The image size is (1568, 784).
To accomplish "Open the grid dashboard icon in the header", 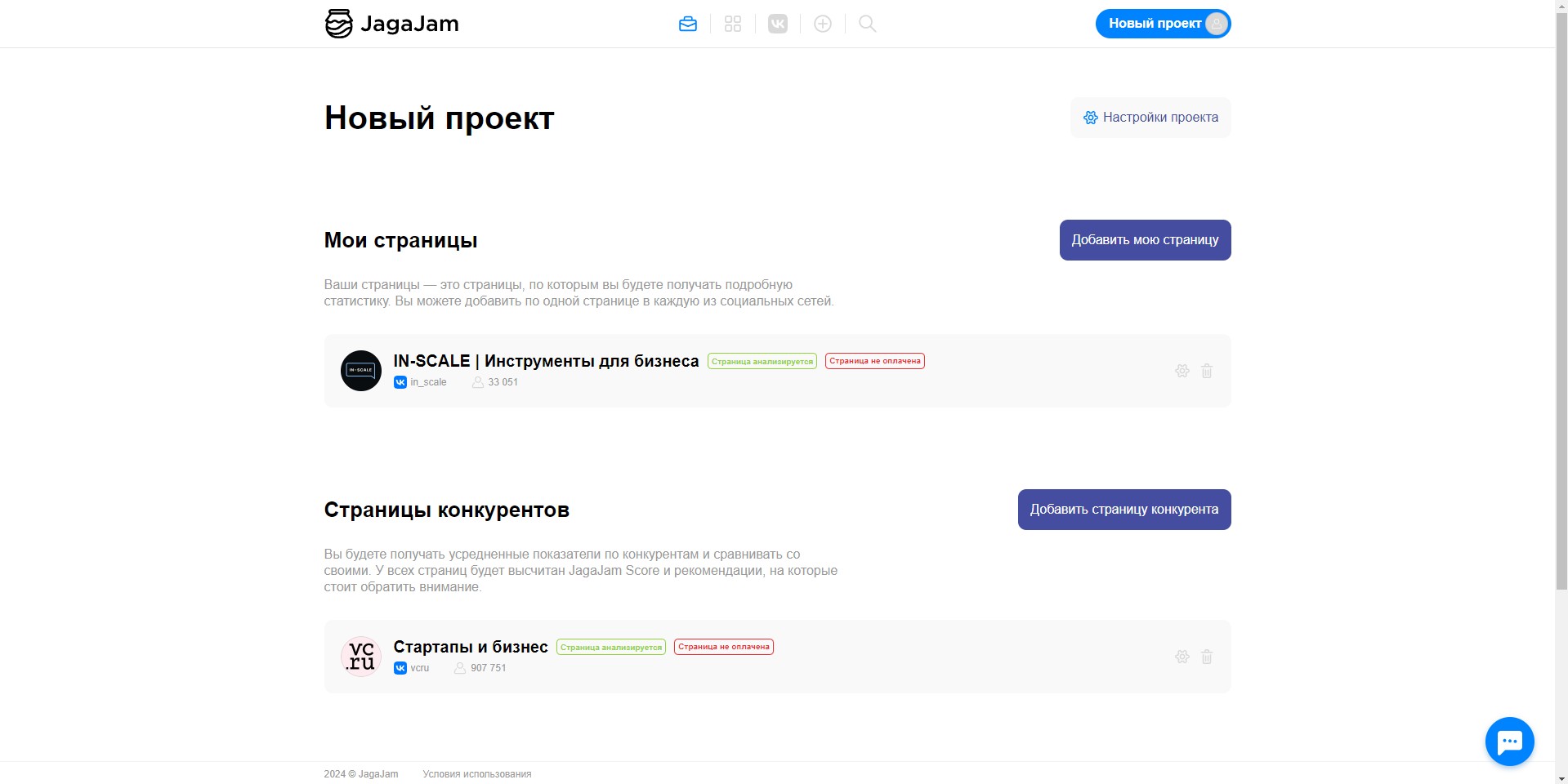I will (x=733, y=24).
